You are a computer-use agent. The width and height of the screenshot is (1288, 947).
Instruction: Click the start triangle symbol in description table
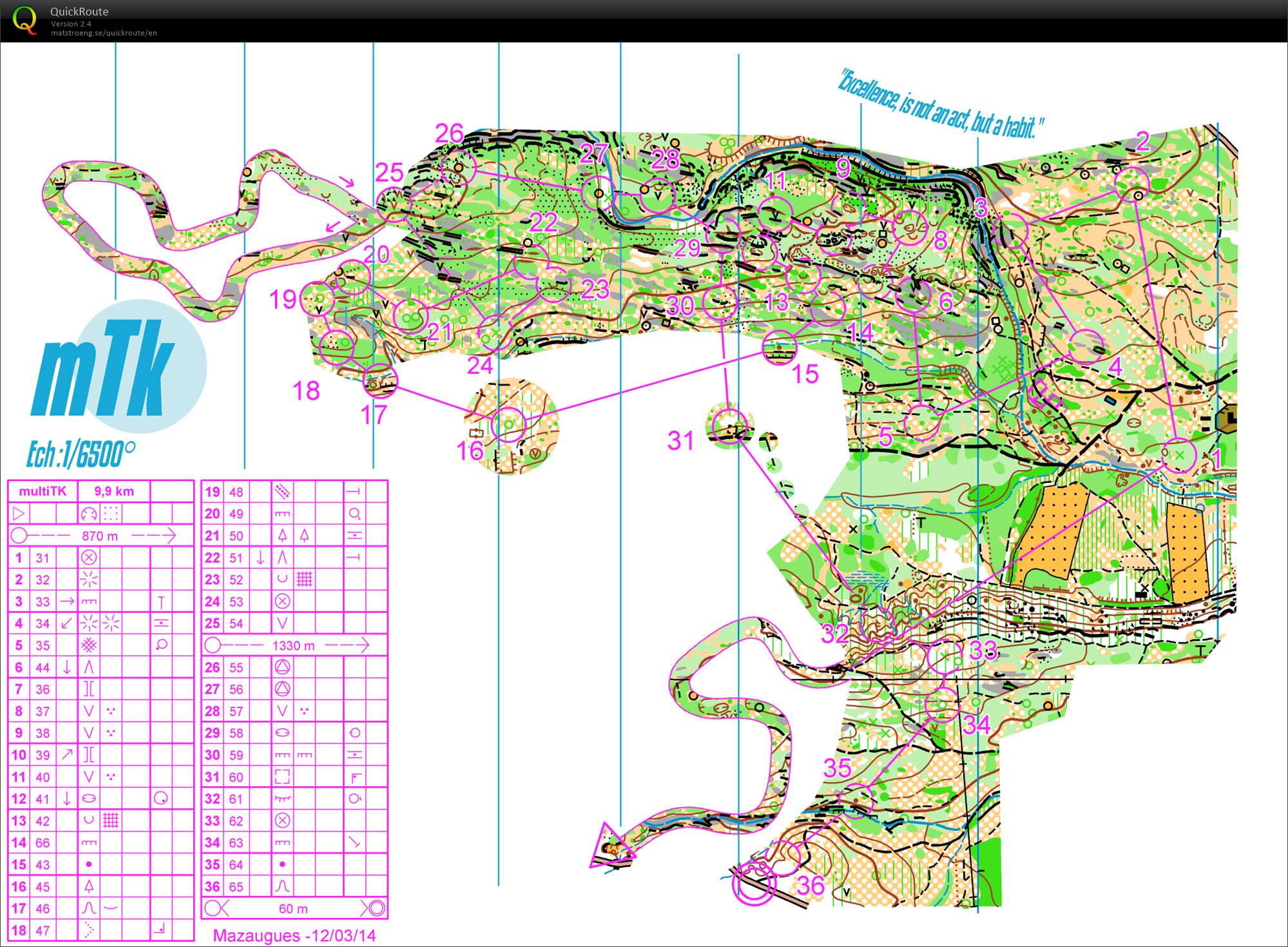19,514
